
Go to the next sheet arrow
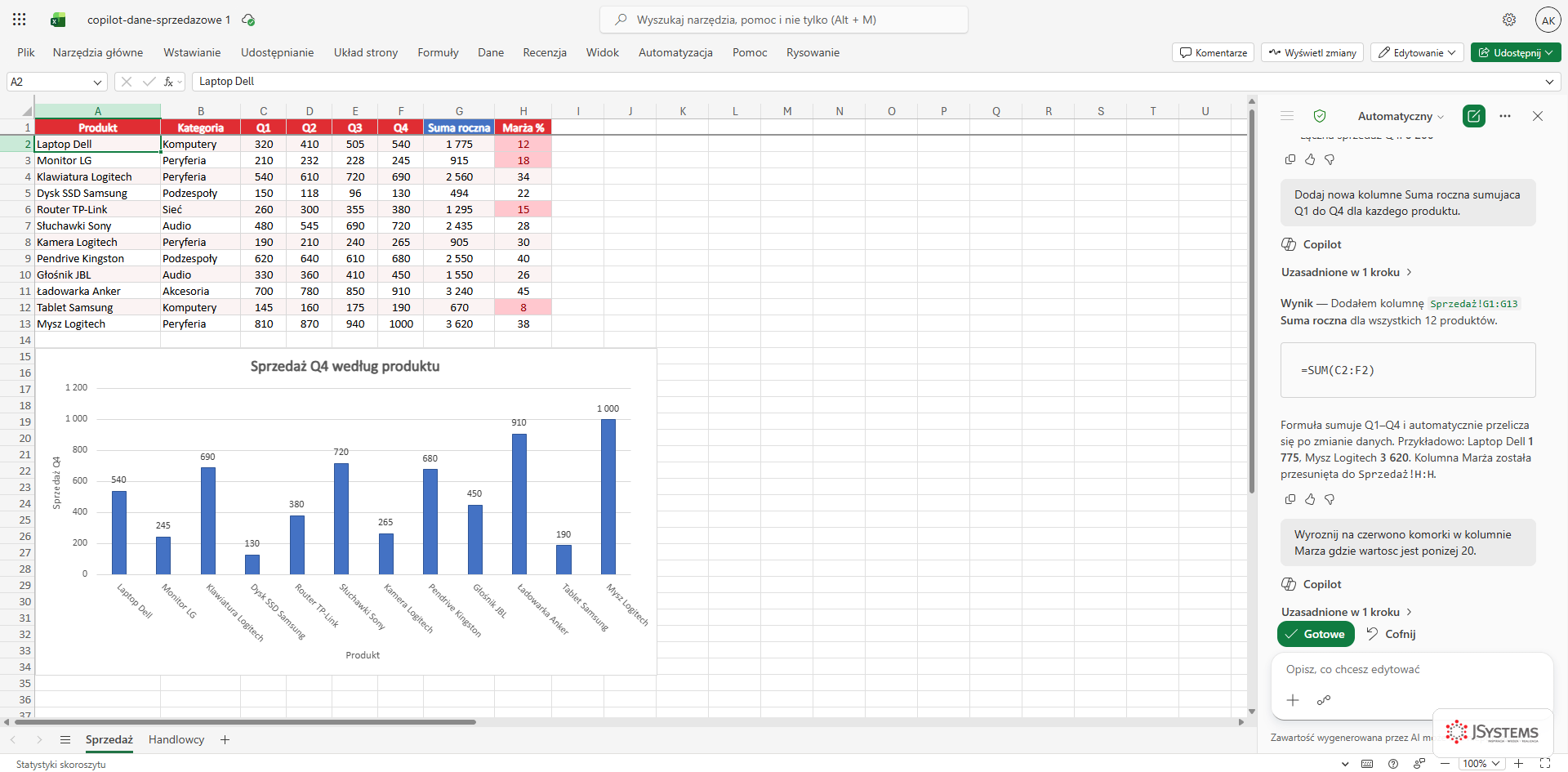coord(39,740)
